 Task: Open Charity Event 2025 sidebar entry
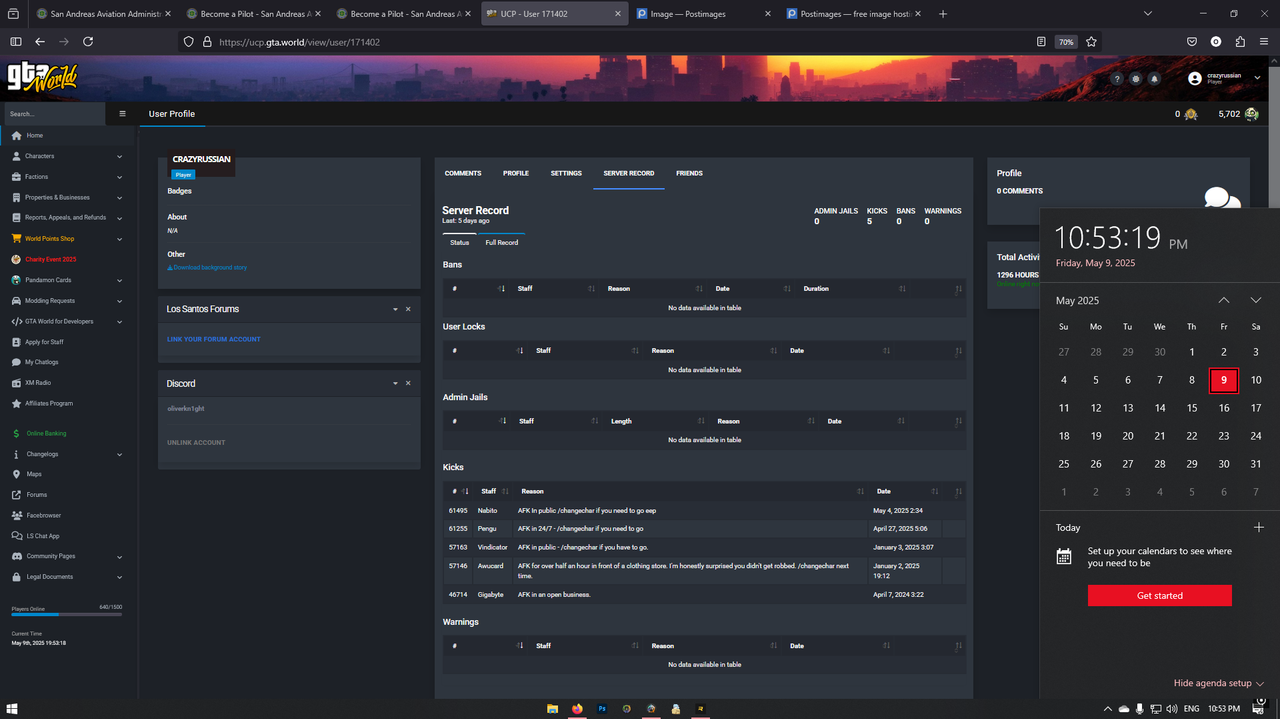50,259
